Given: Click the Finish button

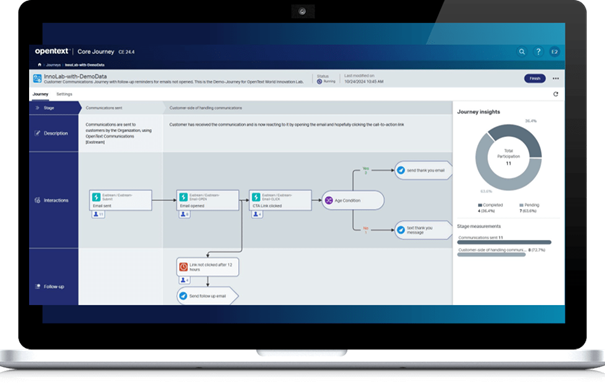Looking at the screenshot, I should (x=535, y=78).
